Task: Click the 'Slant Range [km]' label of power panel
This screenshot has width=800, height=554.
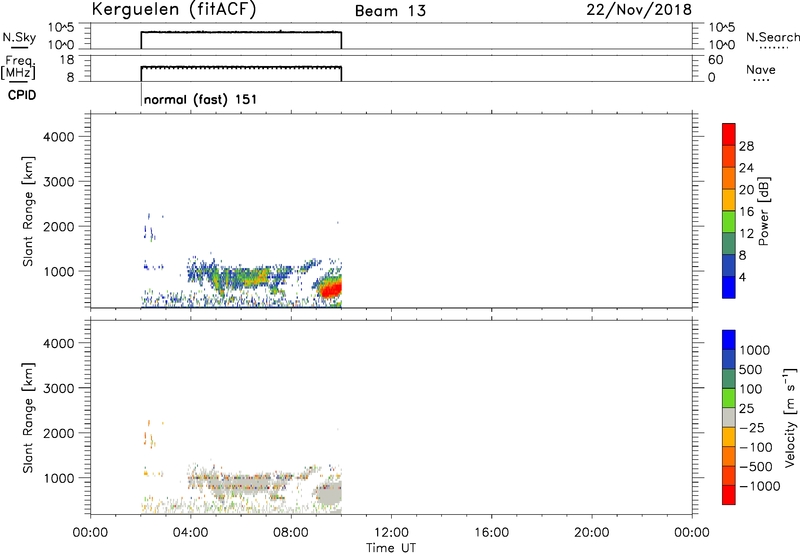Action: 28,212
